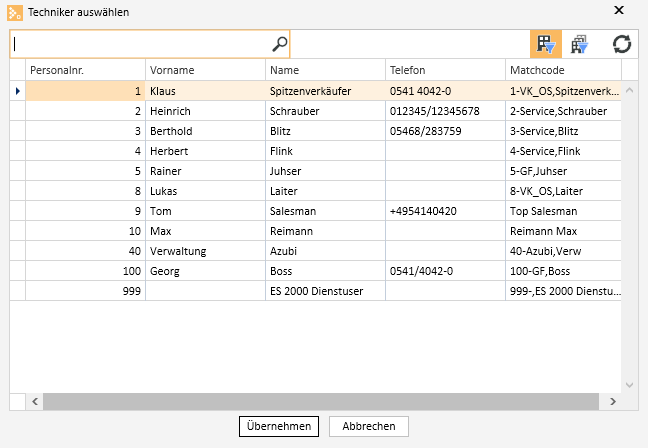Click matchcode 40-Azubi,Verw
The height and width of the screenshot is (448, 648).
(x=563, y=251)
